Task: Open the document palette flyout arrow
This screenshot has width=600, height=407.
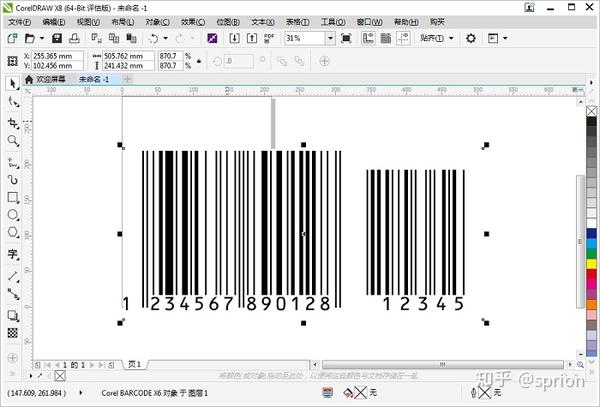Action: click(31, 376)
